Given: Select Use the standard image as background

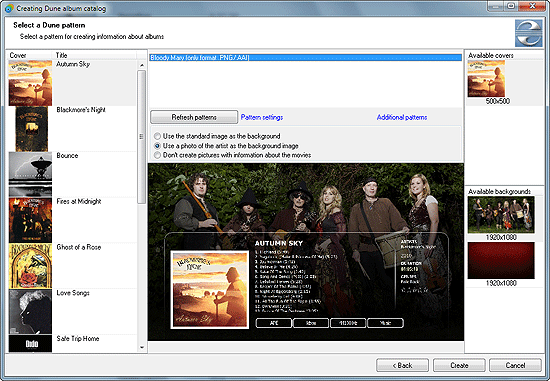Looking at the screenshot, I should coord(218,136).
